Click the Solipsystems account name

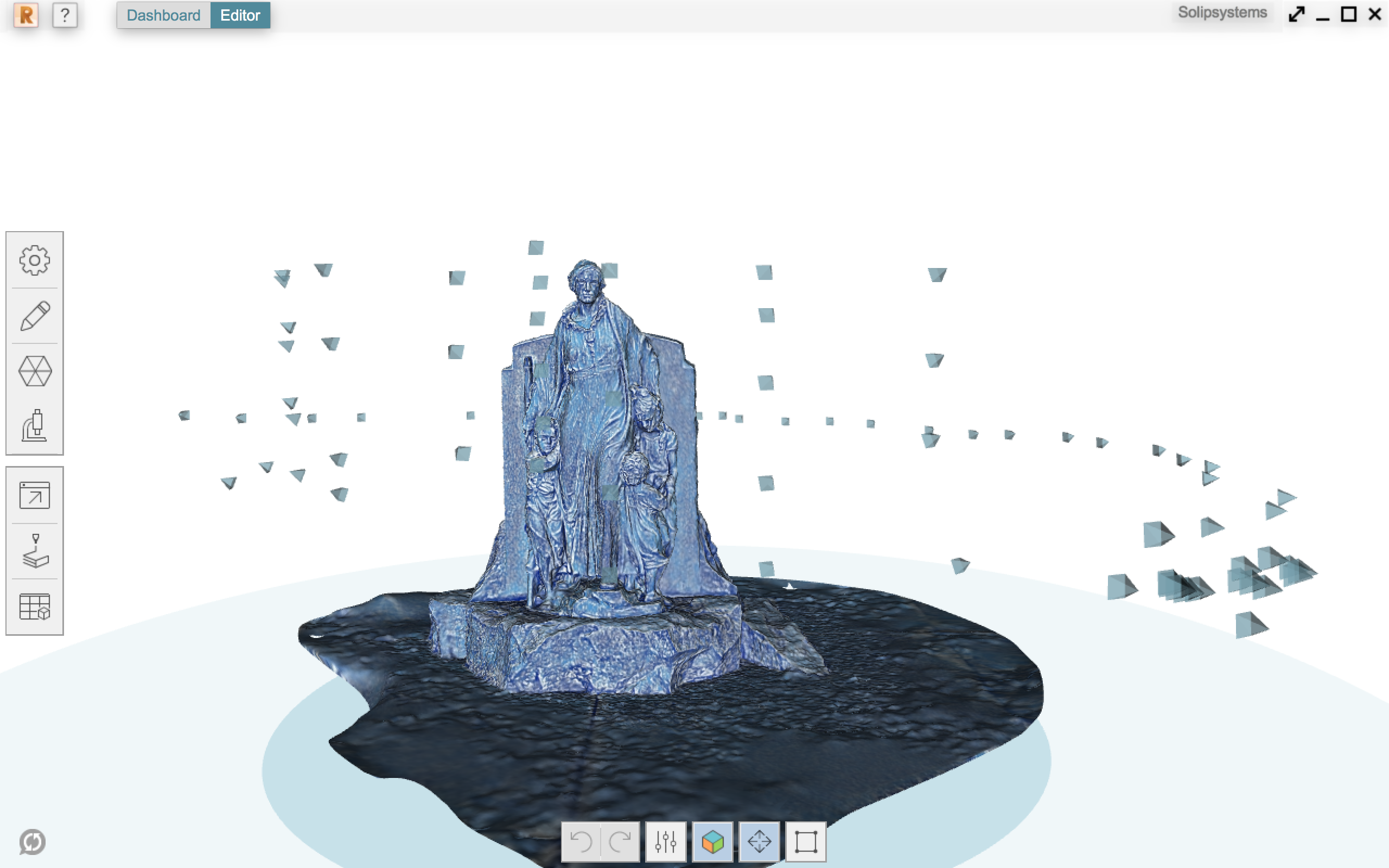pos(1222,12)
